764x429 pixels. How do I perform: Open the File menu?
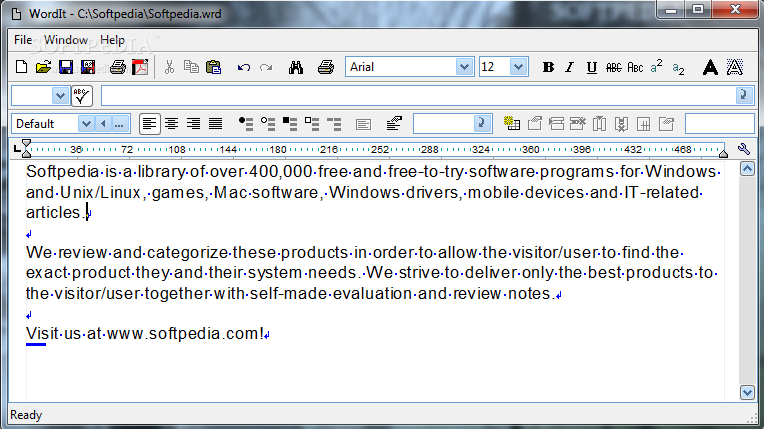[23, 40]
